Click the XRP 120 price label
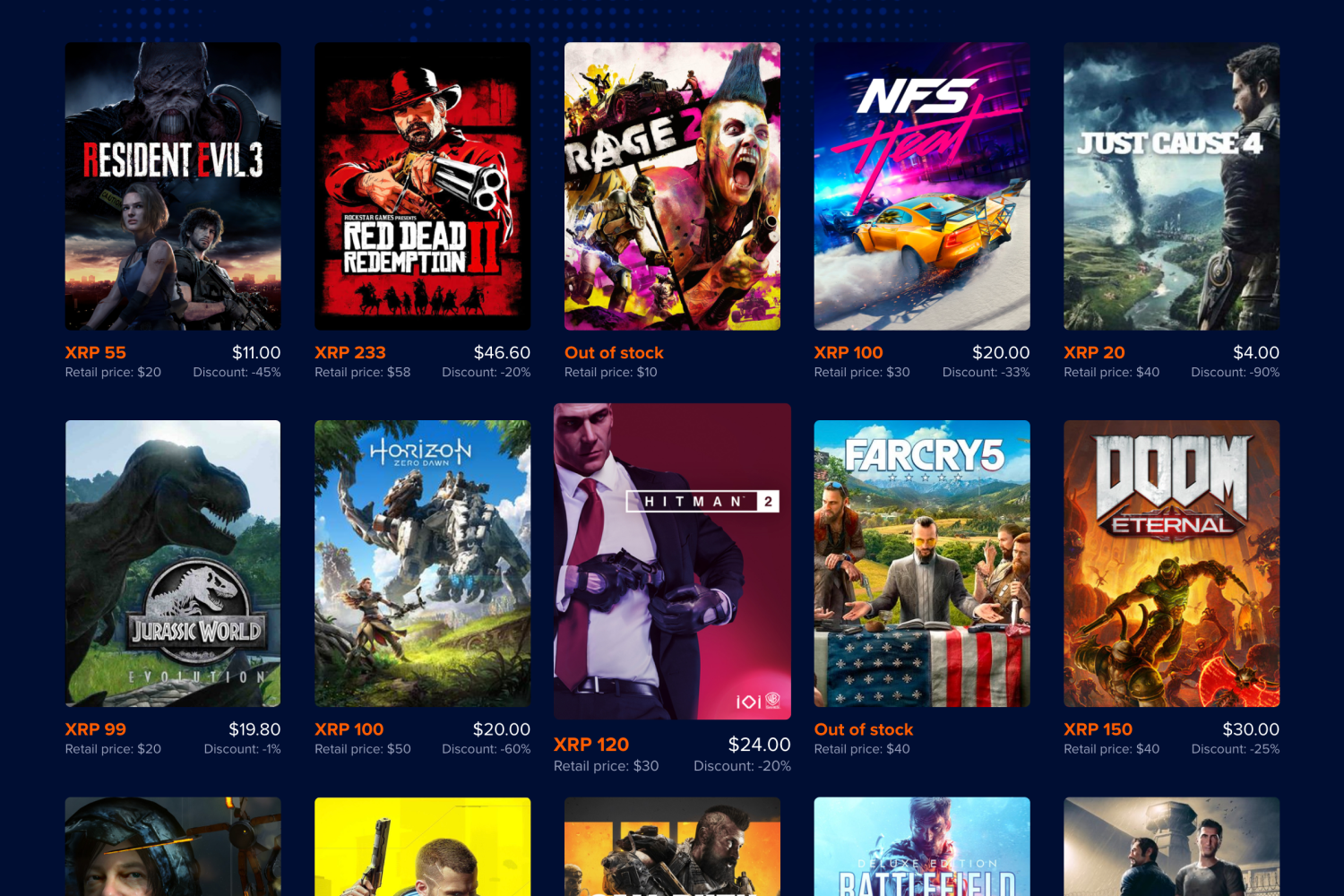This screenshot has width=1344, height=896. point(591,745)
